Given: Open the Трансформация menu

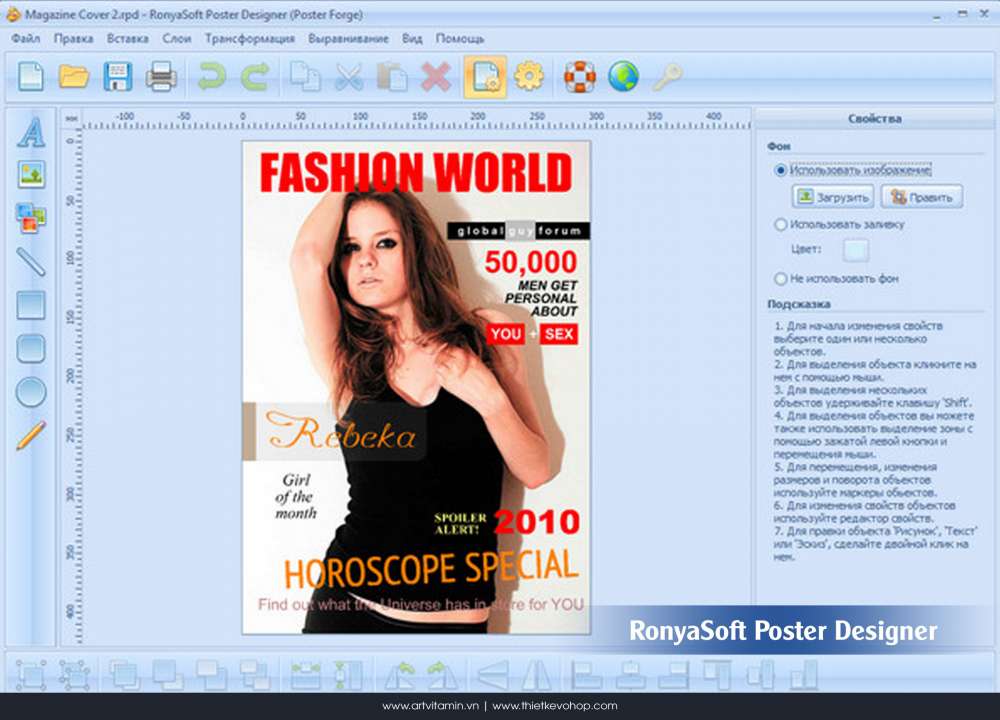Looking at the screenshot, I should point(249,39).
